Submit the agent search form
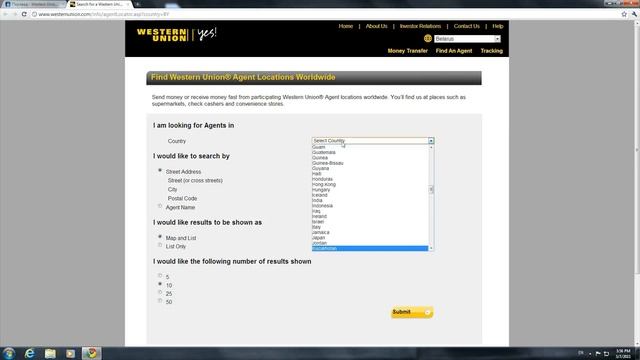 pyautogui.click(x=412, y=312)
